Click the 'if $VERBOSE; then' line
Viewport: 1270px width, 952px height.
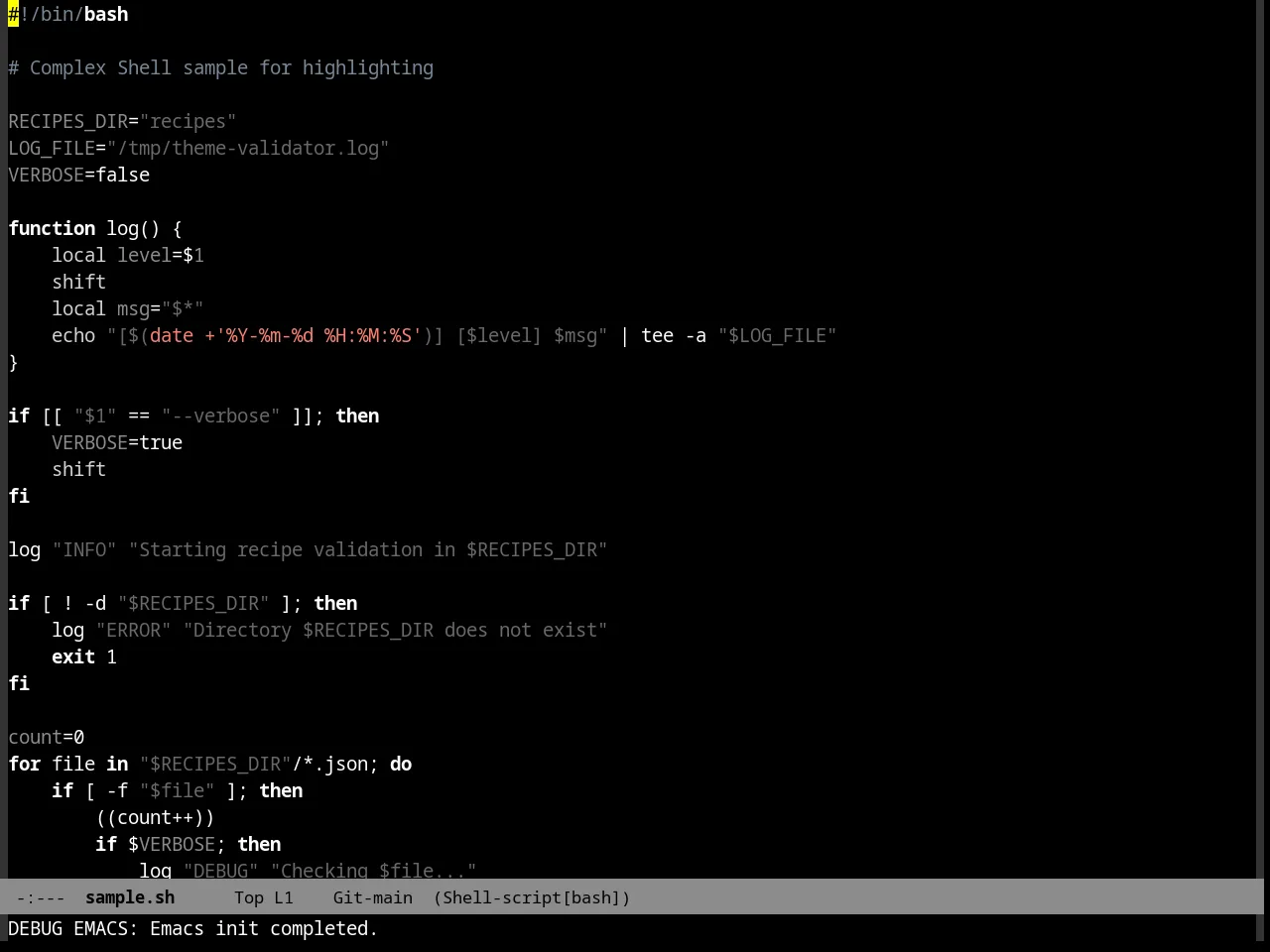(189, 844)
